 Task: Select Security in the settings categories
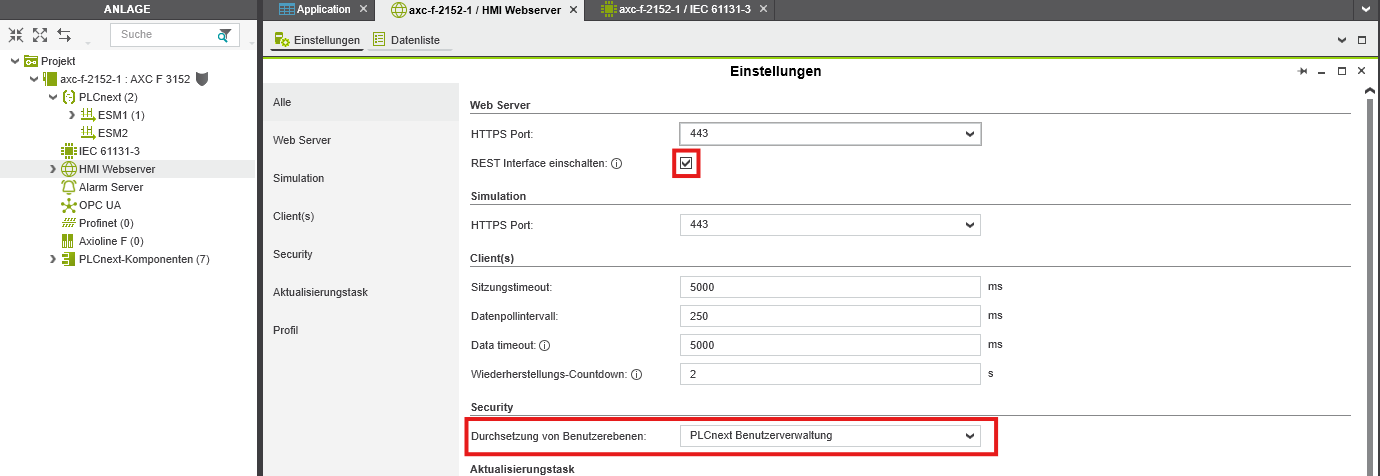coord(293,254)
